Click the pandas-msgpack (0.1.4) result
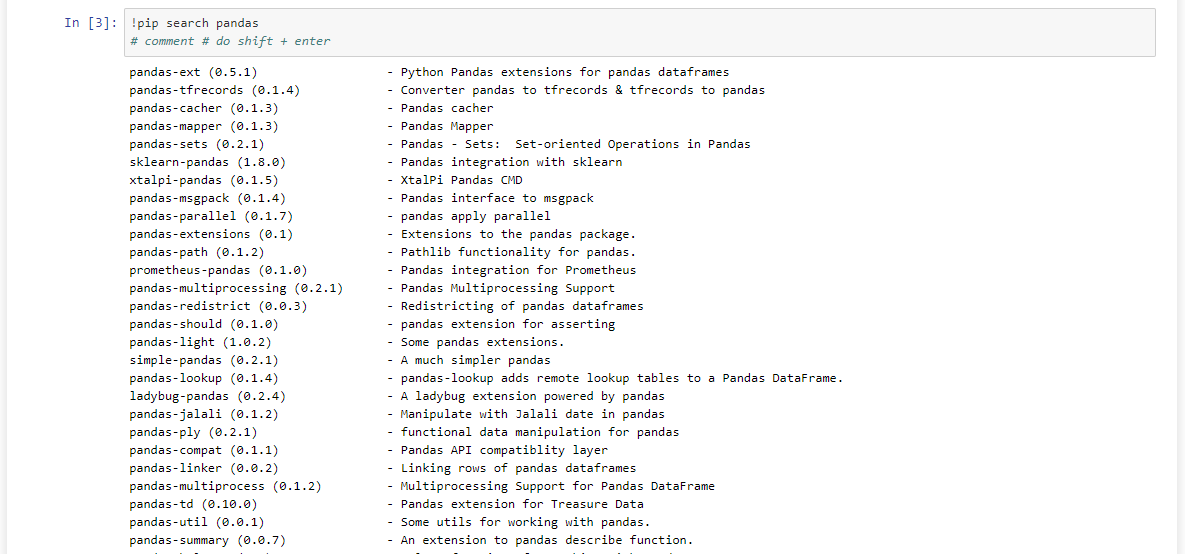 [207, 198]
